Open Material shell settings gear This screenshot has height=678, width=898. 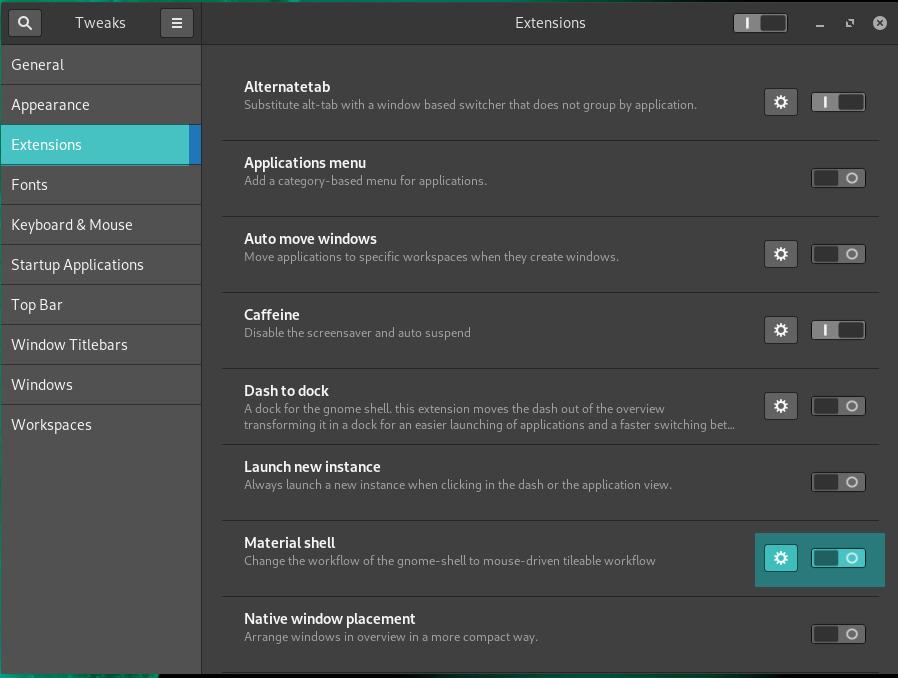click(781, 558)
